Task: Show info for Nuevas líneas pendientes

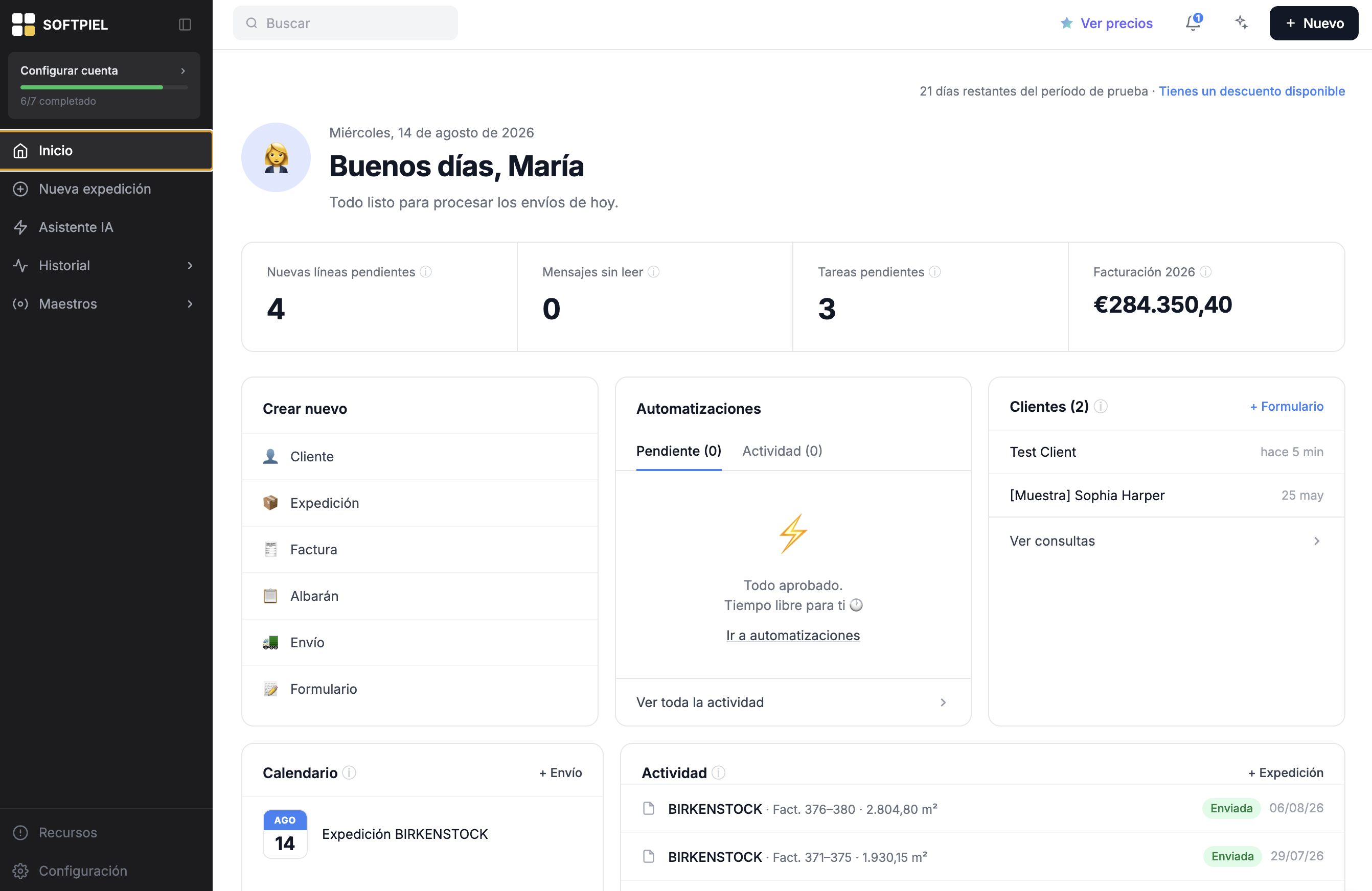Action: [425, 271]
